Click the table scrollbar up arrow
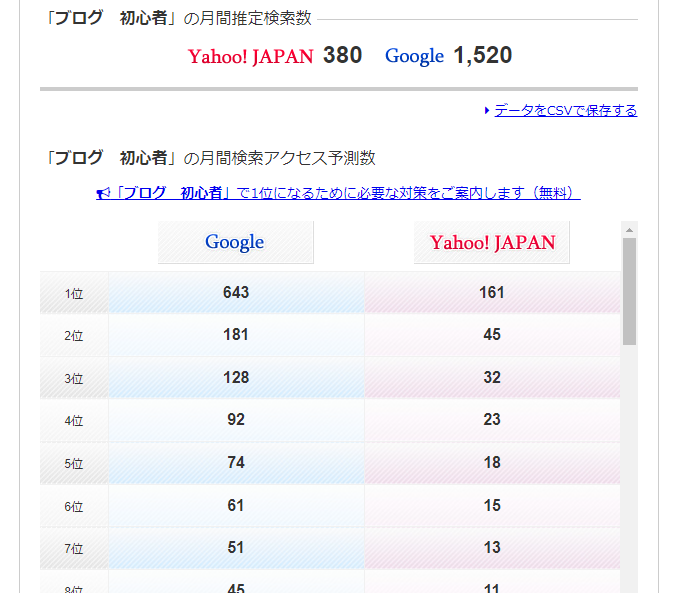Screen dimensions: 674x593 point(629,230)
